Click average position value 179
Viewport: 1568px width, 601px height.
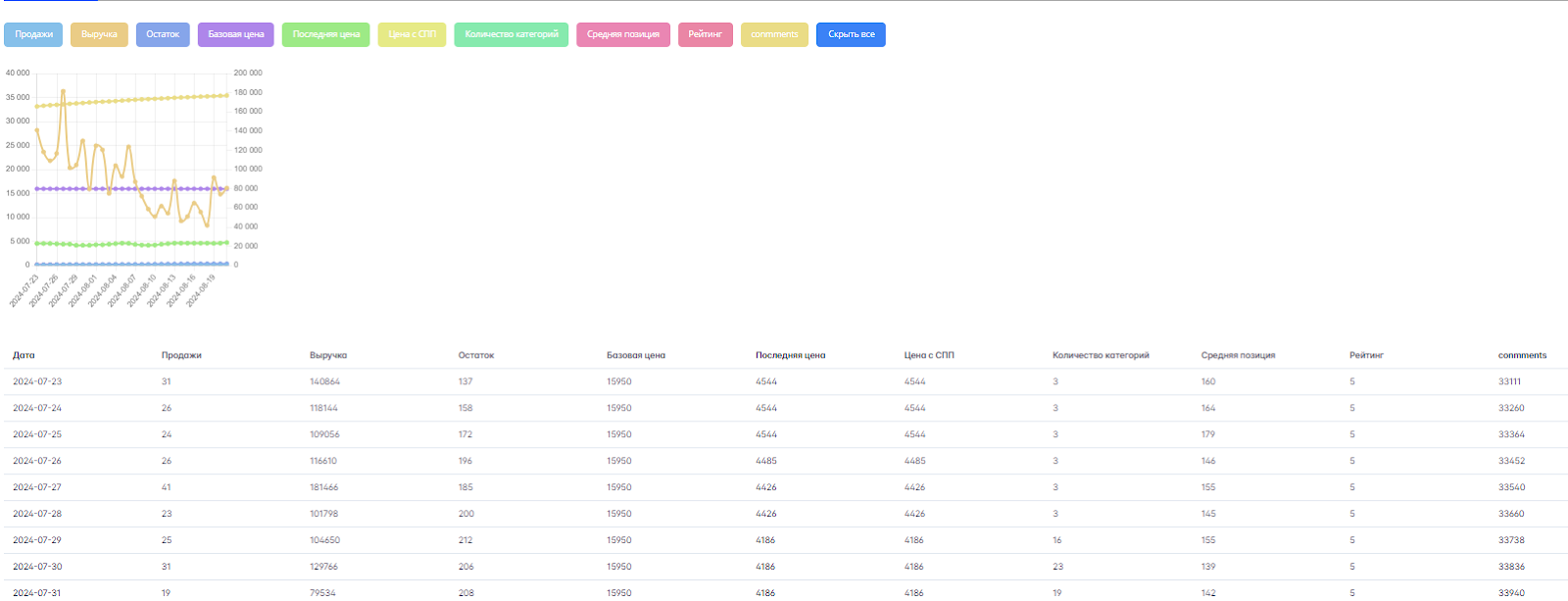pyautogui.click(x=1208, y=434)
